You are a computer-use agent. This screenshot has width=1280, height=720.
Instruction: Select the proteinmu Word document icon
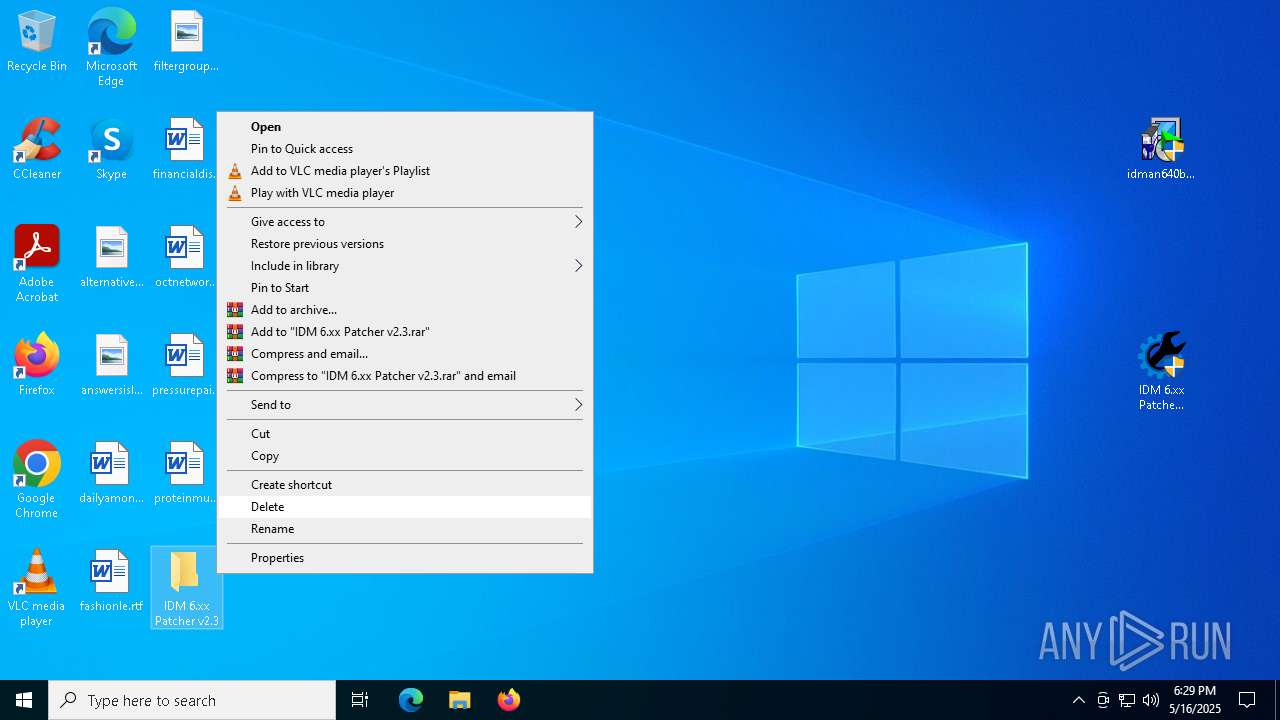[184, 474]
